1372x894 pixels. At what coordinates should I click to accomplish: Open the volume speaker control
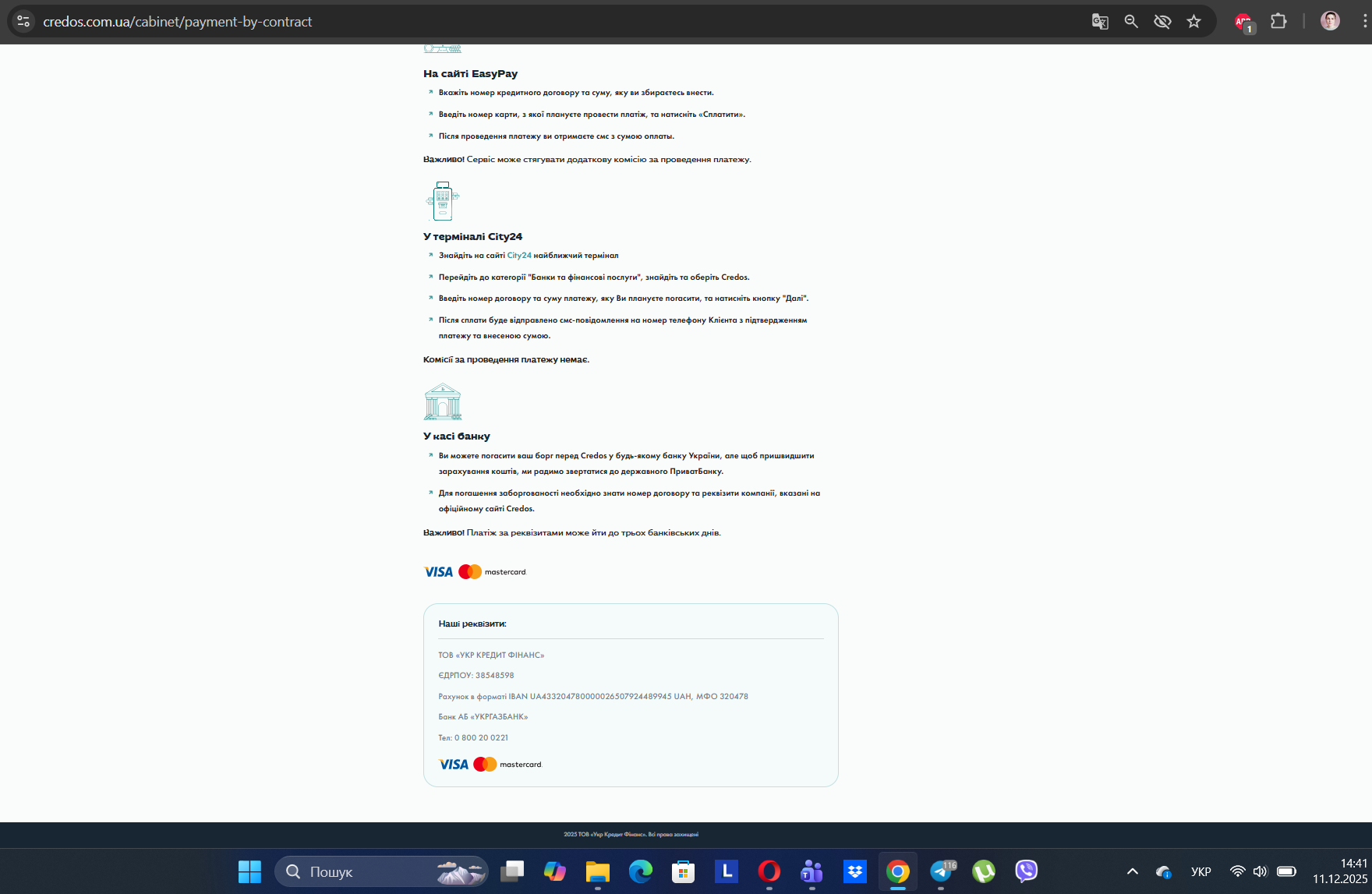(1261, 871)
